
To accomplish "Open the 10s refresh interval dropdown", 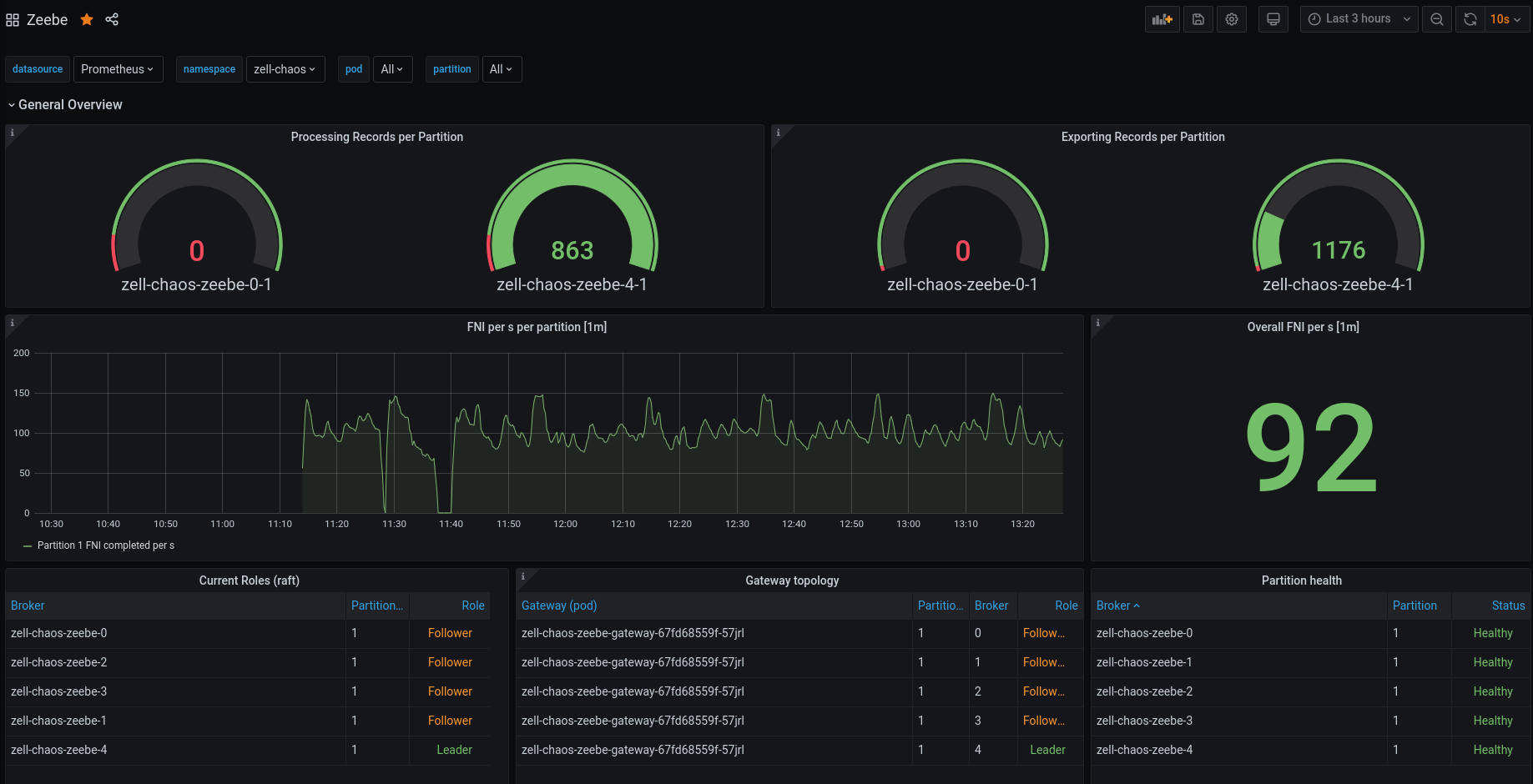I will [x=1506, y=19].
